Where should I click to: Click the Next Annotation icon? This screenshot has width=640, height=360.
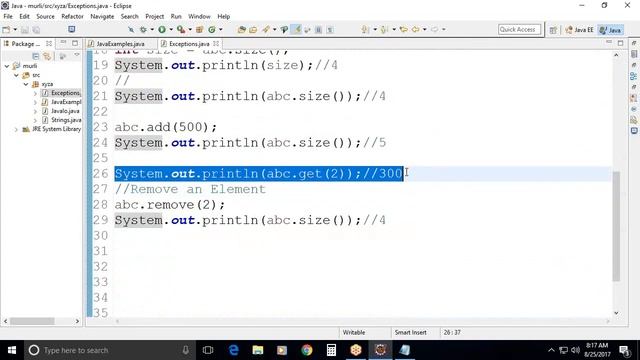[x=365, y=29]
